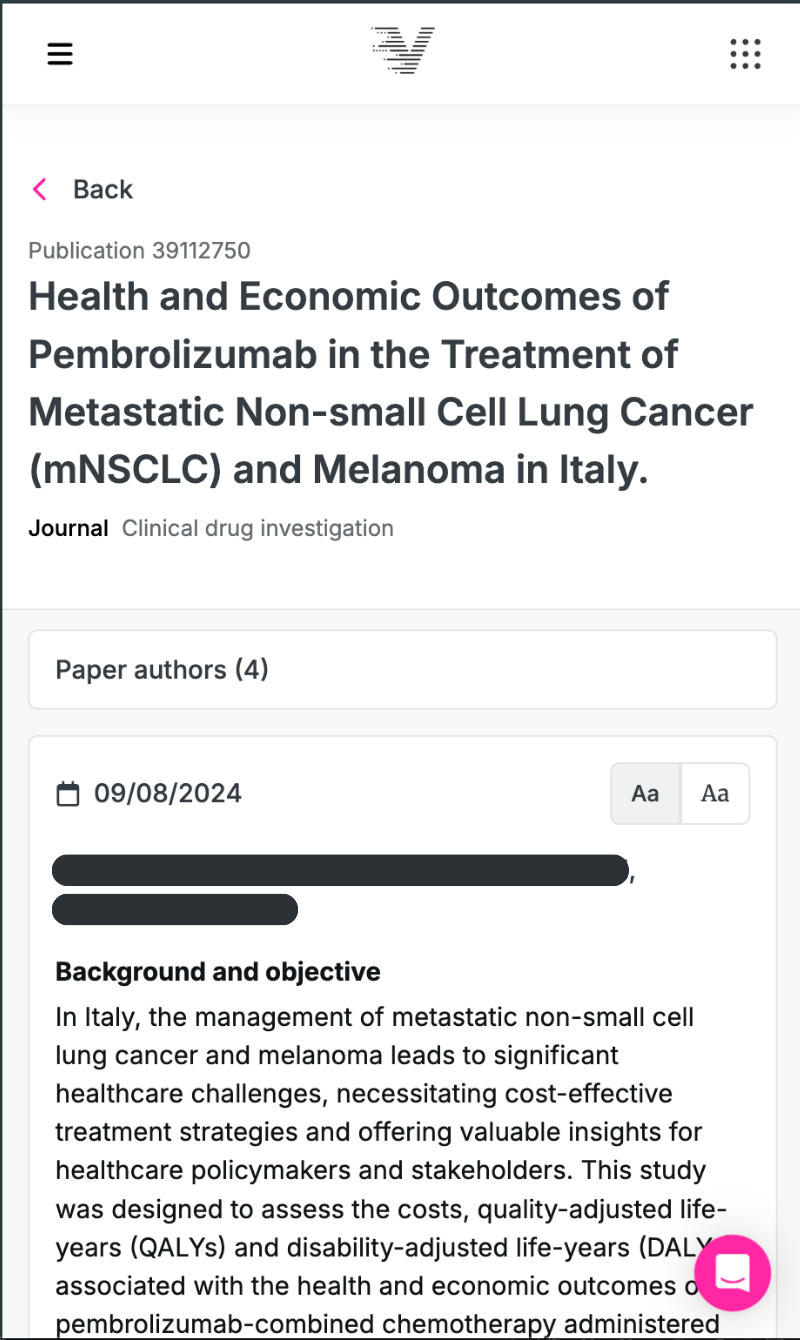Click the 09/08/2024 publication date

(x=168, y=794)
